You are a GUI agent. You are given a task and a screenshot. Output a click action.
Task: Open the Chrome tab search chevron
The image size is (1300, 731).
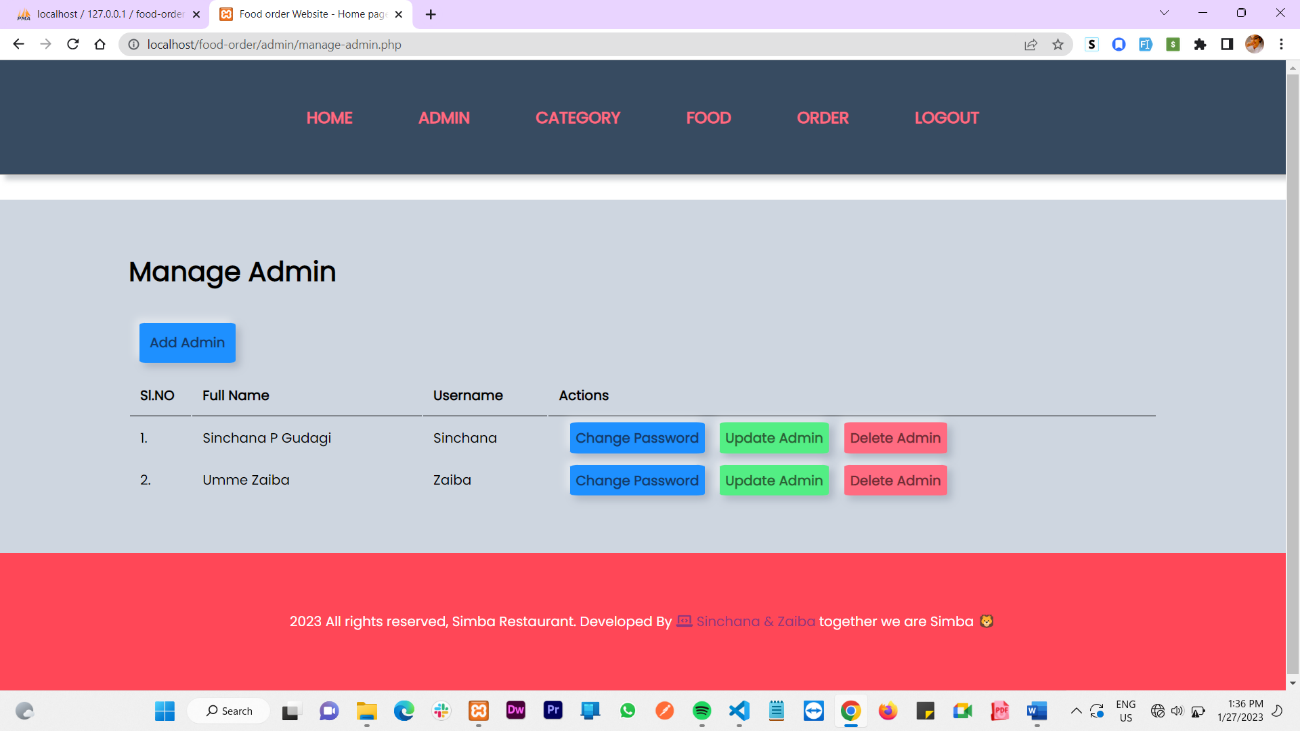(x=1163, y=13)
